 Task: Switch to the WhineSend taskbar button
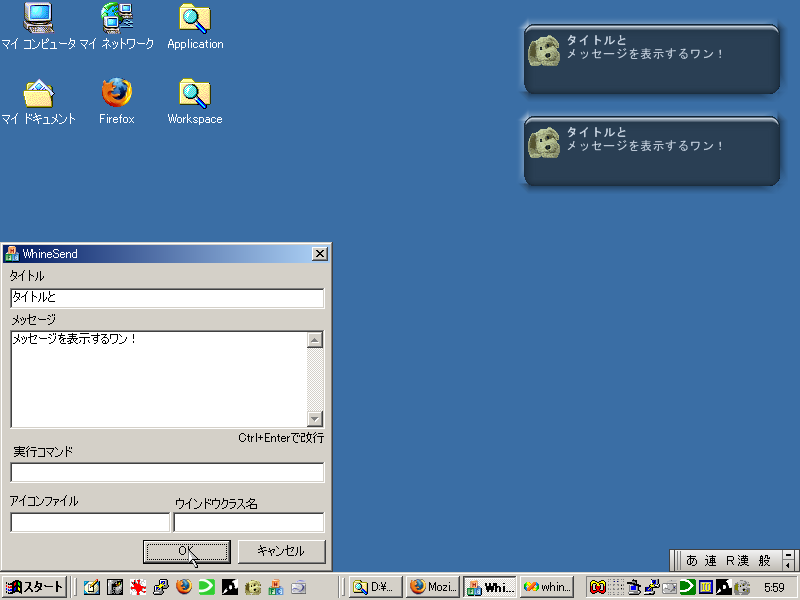[490, 587]
